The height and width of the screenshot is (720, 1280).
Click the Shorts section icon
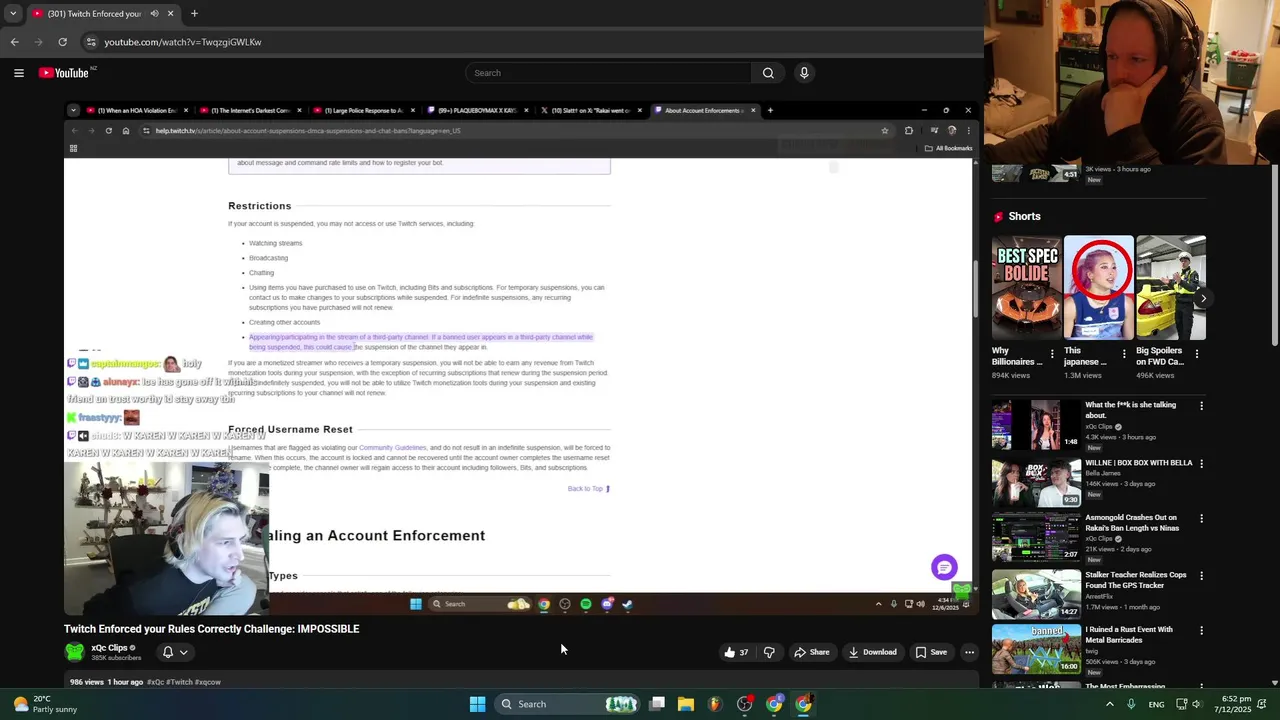click(998, 216)
